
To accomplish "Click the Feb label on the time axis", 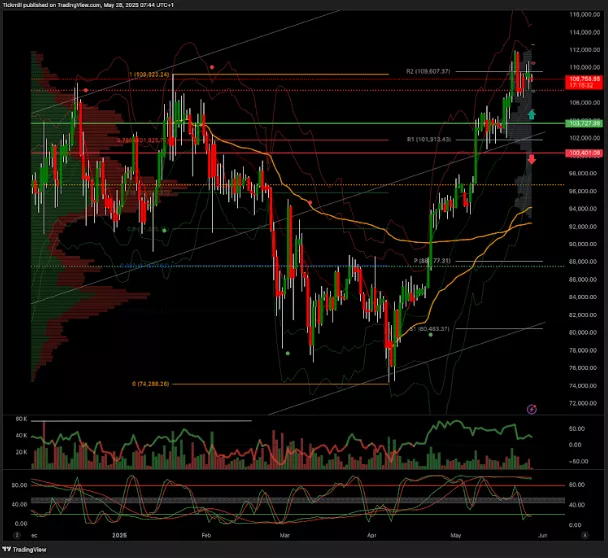I will coord(205,536).
